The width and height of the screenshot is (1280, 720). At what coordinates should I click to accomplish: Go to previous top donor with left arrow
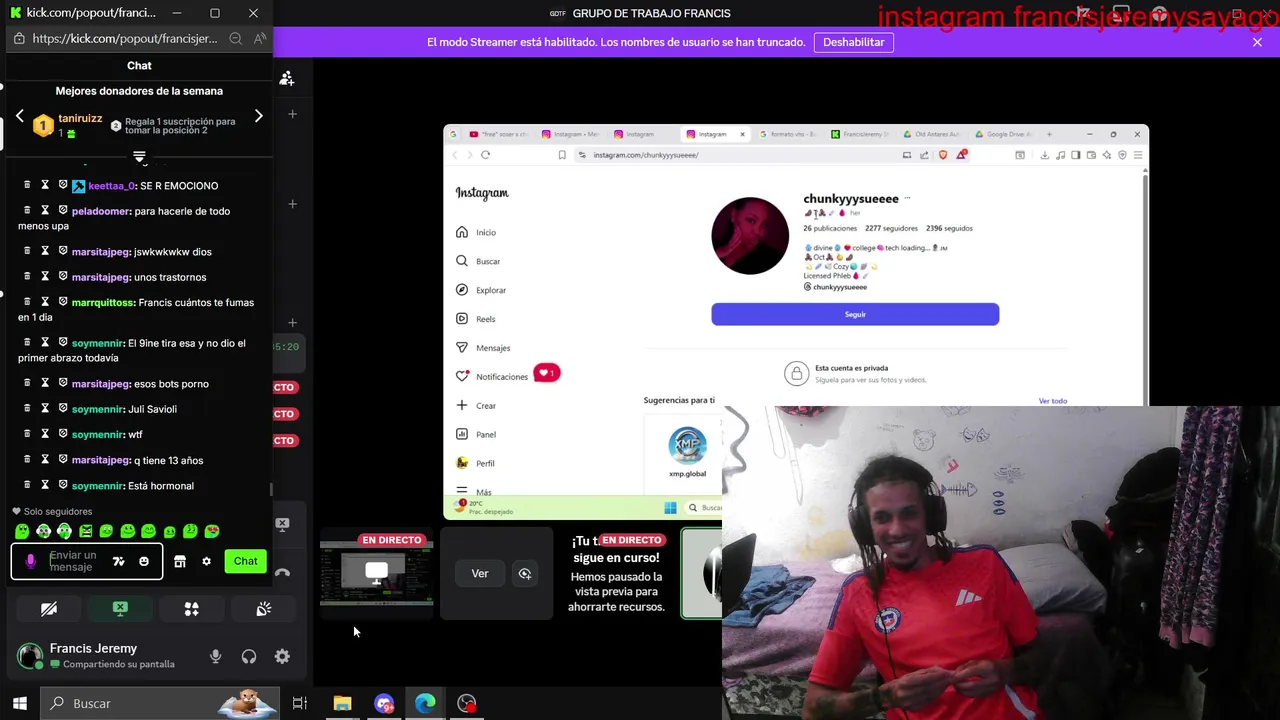[19, 116]
